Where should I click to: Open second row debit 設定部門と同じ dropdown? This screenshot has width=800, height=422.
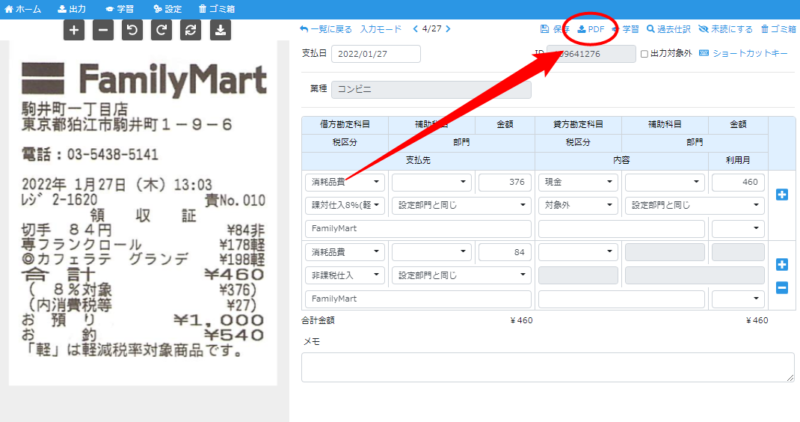pyautogui.click(x=462, y=275)
